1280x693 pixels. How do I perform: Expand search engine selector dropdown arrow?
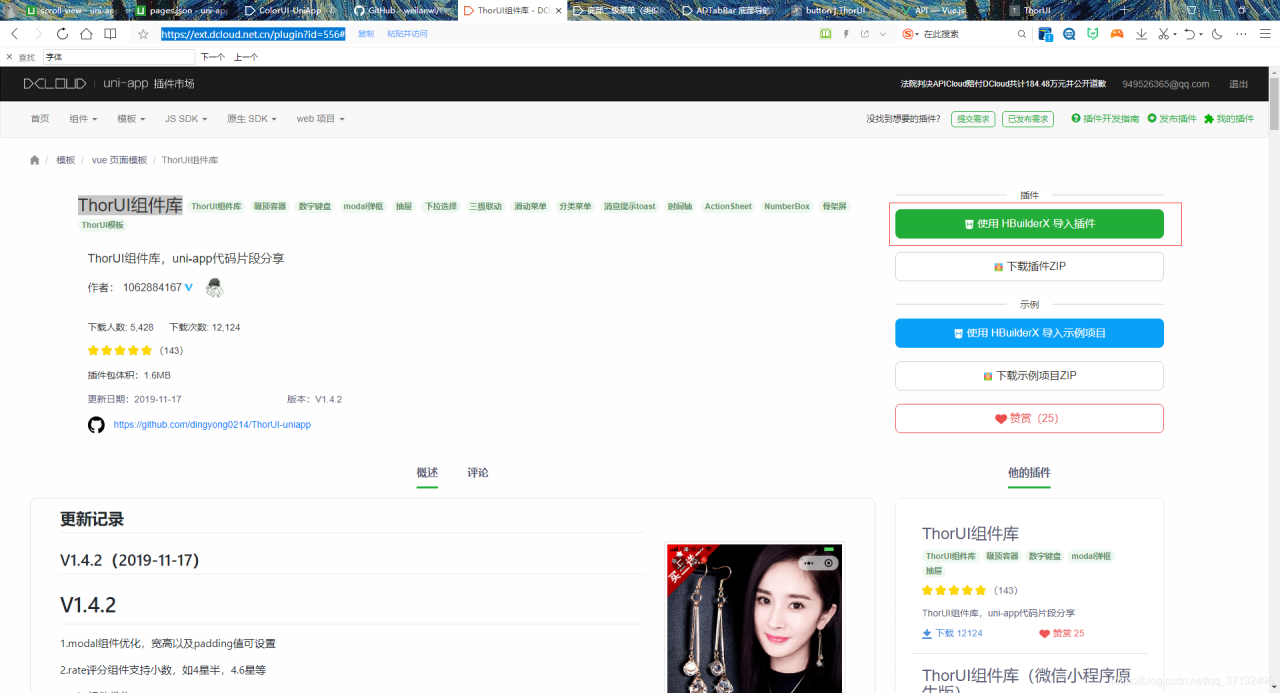(x=919, y=34)
